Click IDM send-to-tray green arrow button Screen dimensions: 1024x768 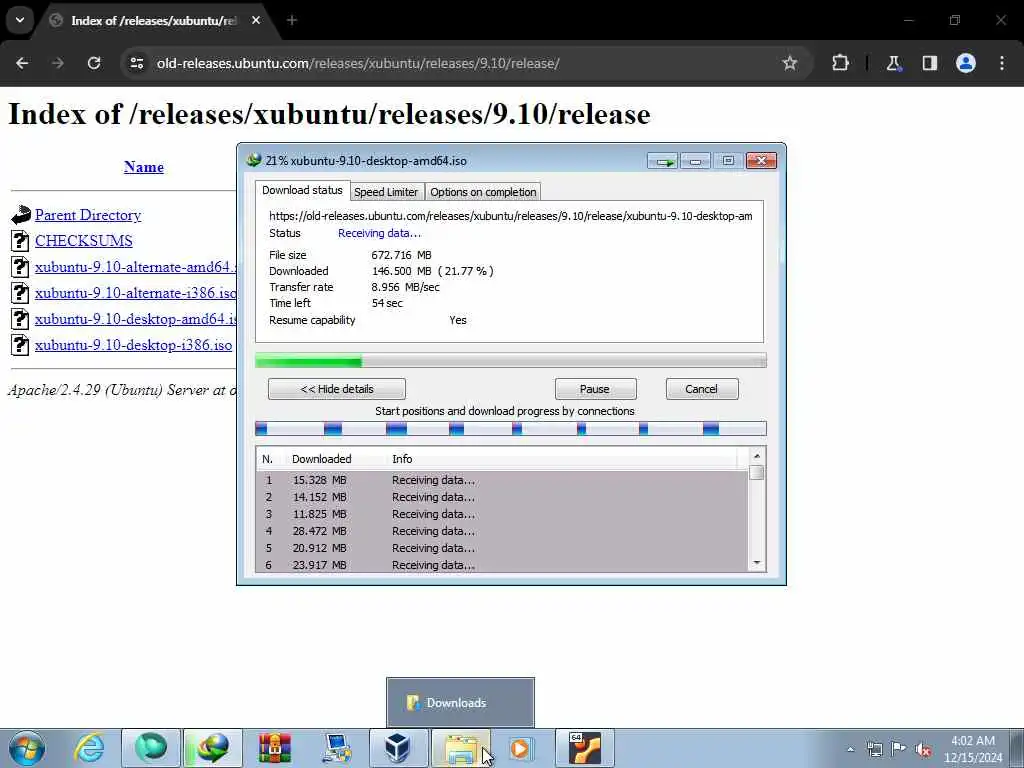664,161
